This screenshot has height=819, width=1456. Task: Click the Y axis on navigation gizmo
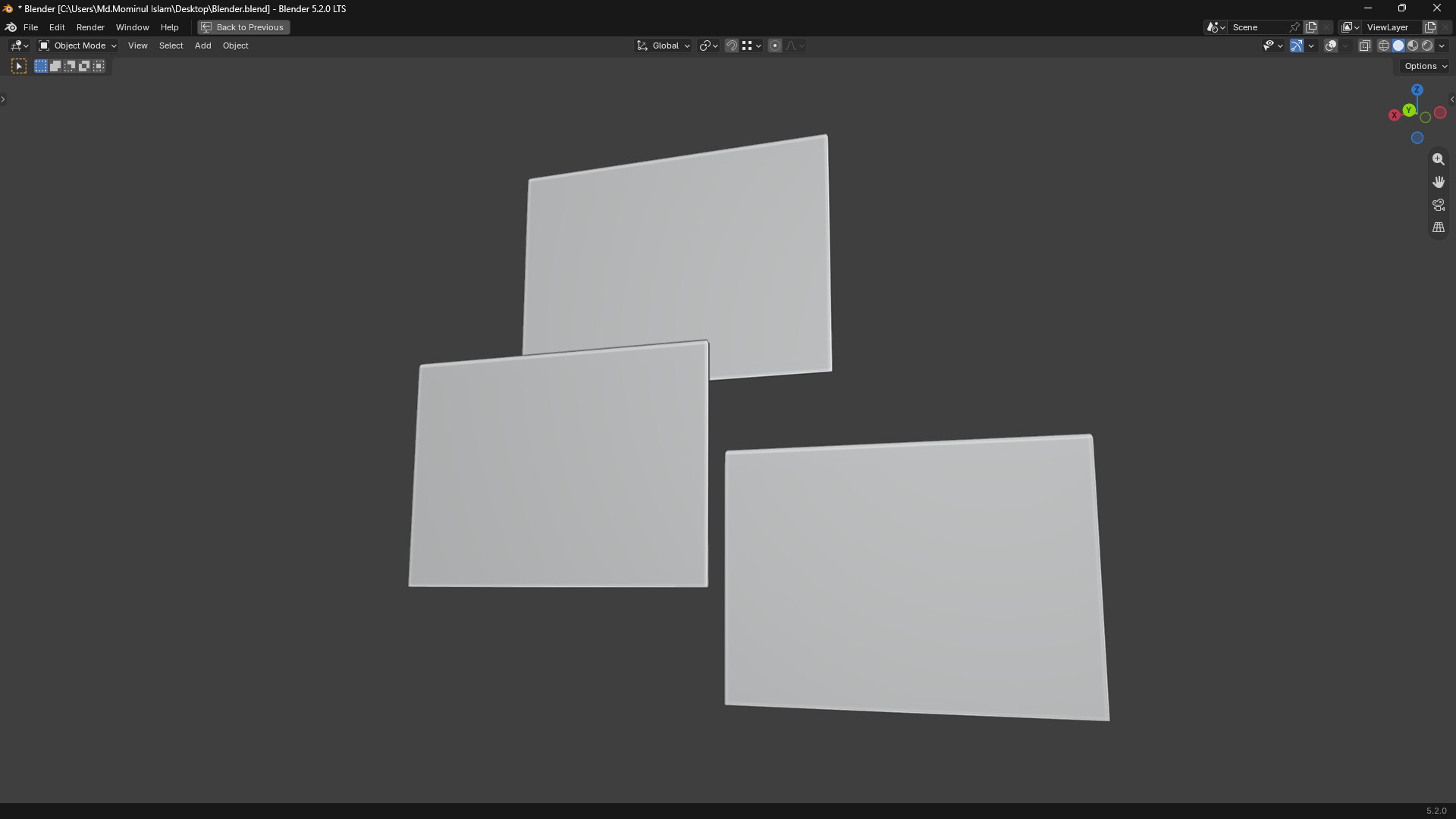click(x=1409, y=111)
